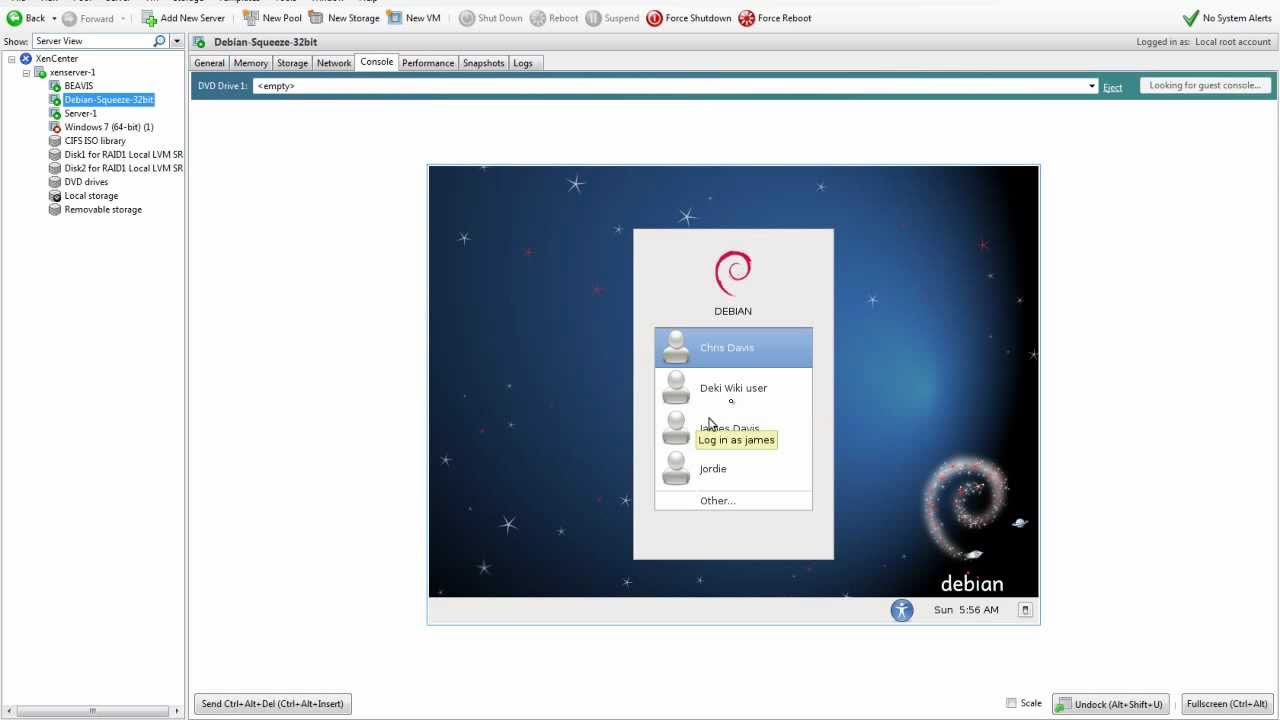Click Send Ctrl+Alt+Del button
1280x720 pixels.
(x=272, y=704)
